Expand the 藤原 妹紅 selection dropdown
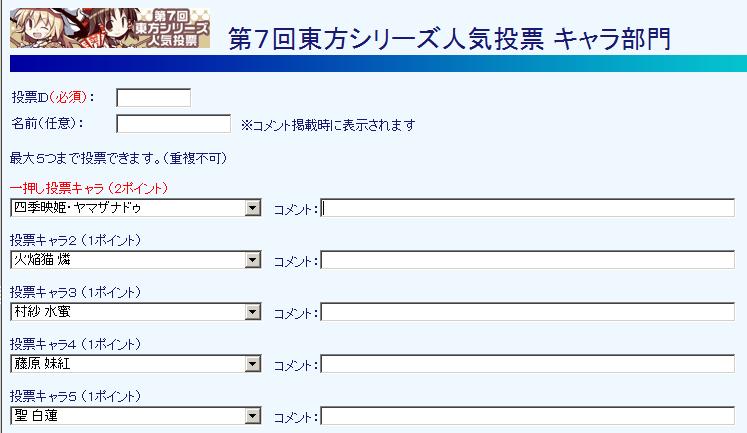The image size is (747, 433). point(135,364)
